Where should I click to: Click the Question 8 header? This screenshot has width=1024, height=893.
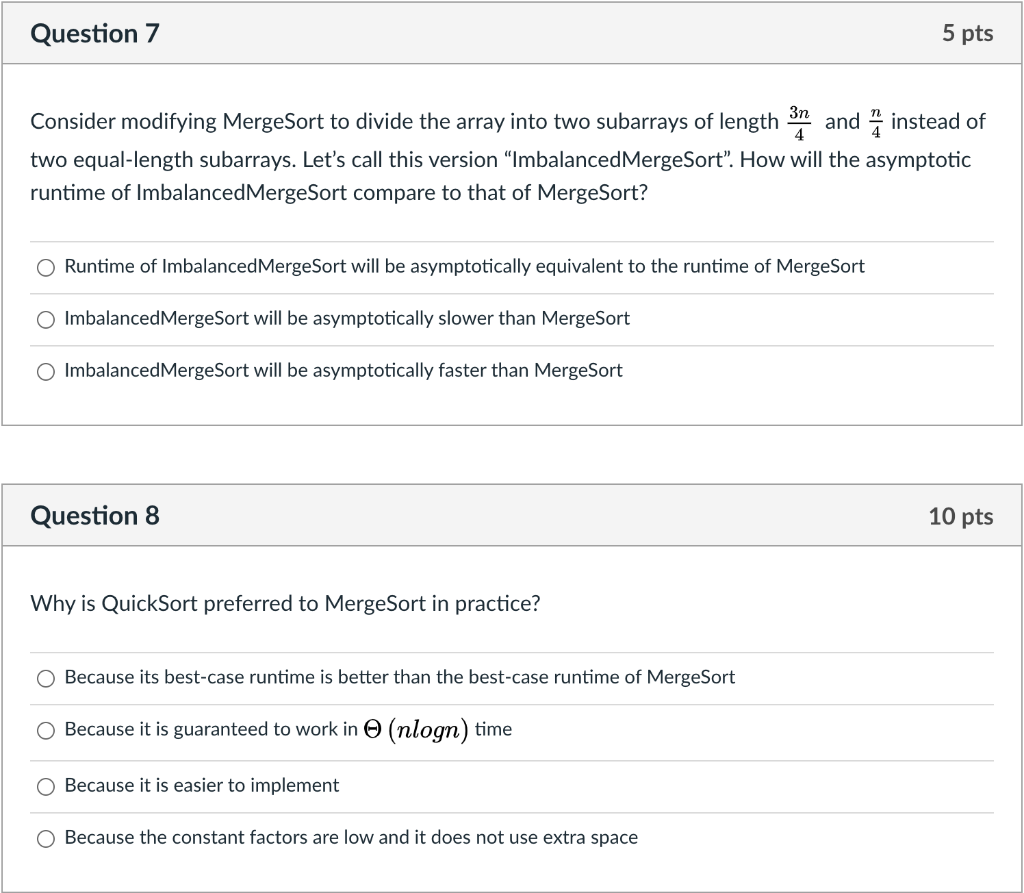pos(96,515)
